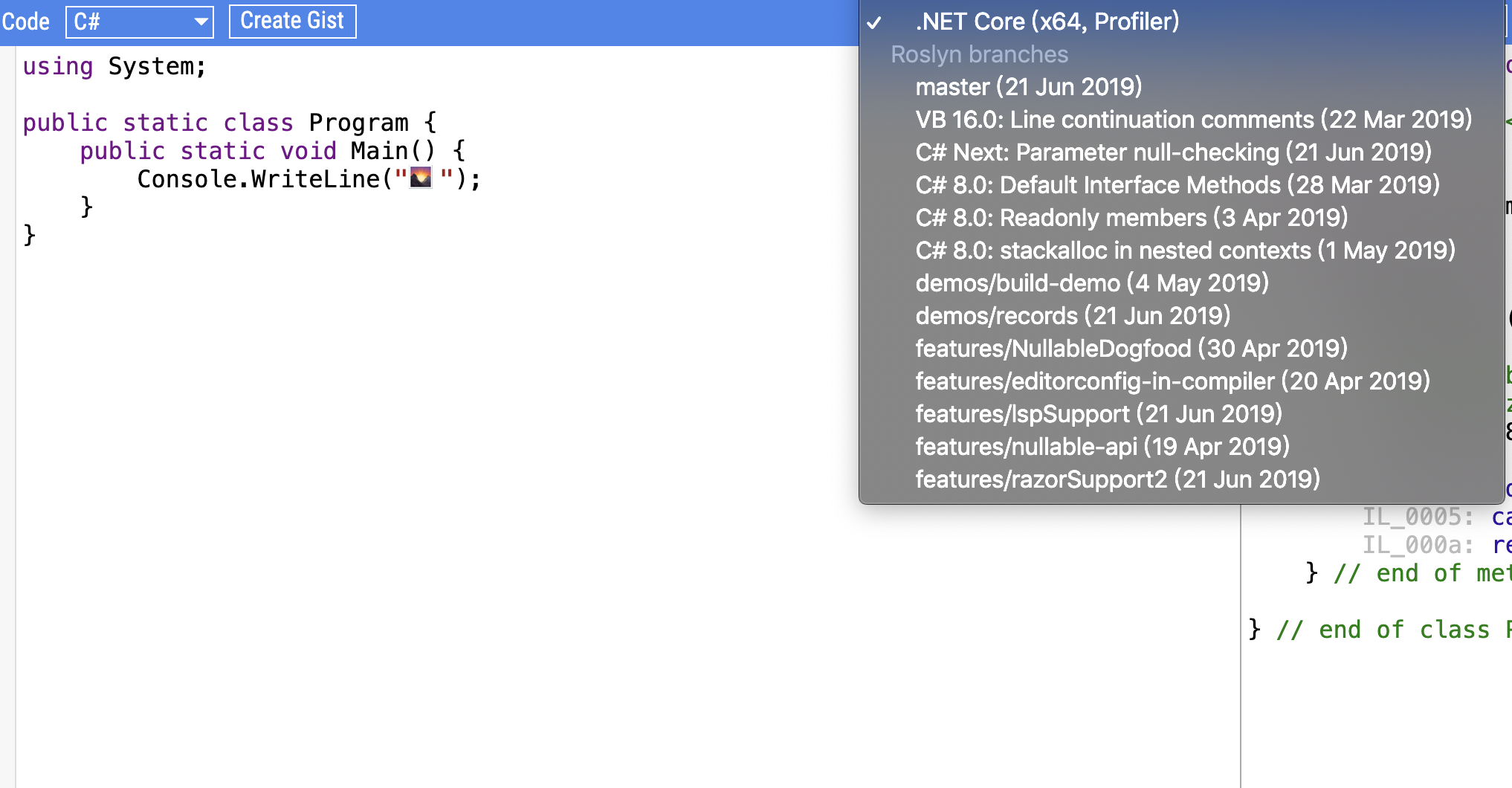Click the emoji icon inside the WriteLine string
Screen dimensions: 1512x788
tap(421, 178)
